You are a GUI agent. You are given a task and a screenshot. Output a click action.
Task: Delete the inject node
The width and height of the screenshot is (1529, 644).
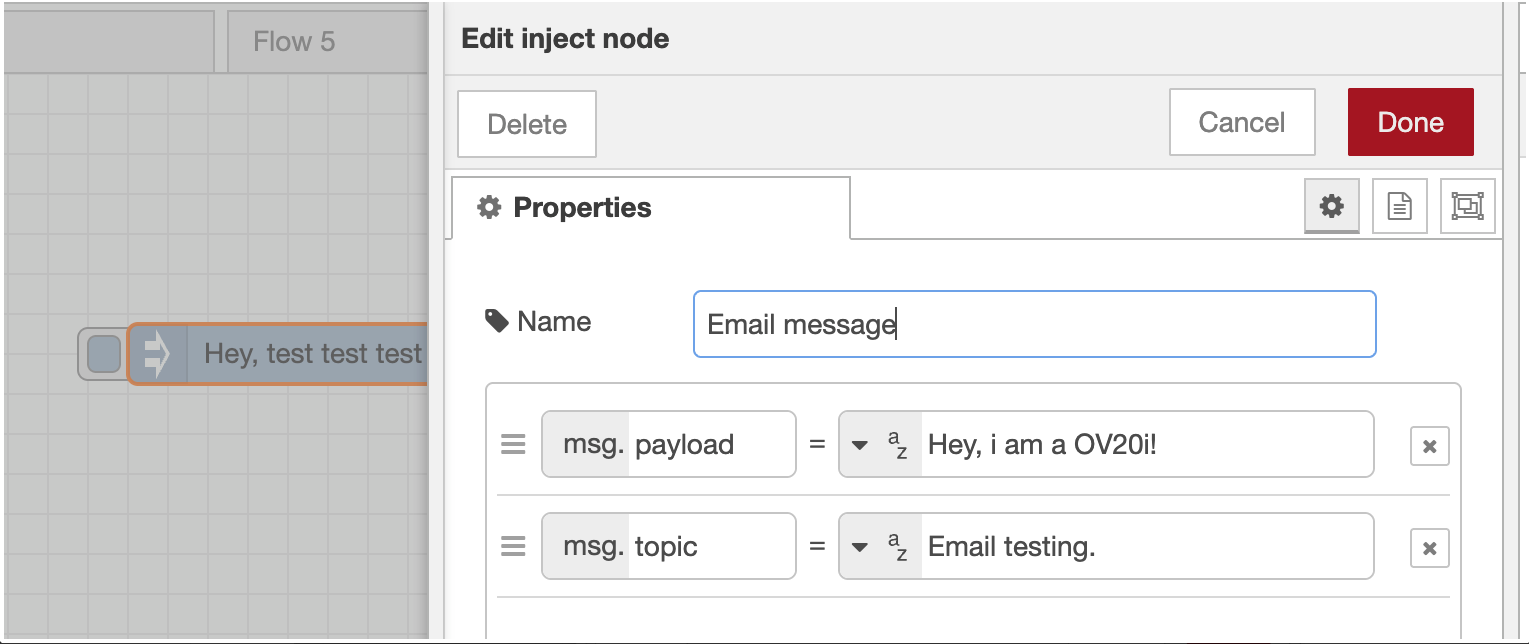point(527,124)
